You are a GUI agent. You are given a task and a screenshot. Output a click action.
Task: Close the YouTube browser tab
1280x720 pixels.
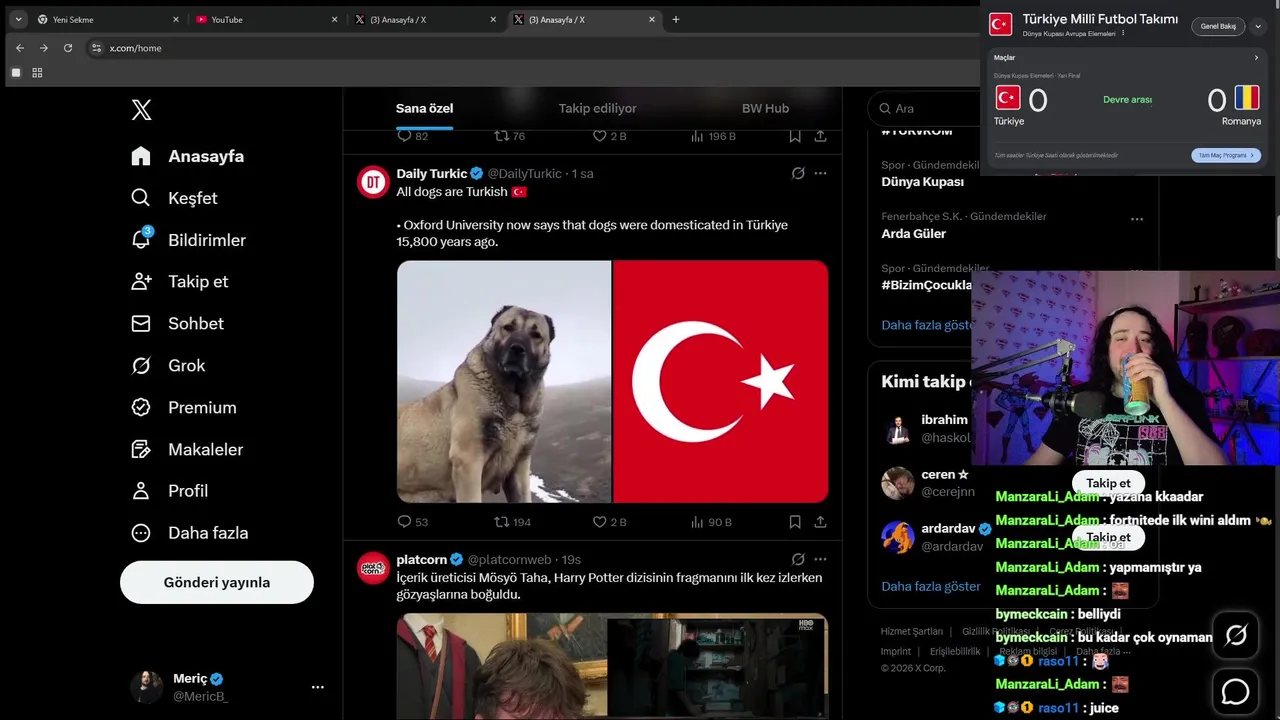(335, 19)
